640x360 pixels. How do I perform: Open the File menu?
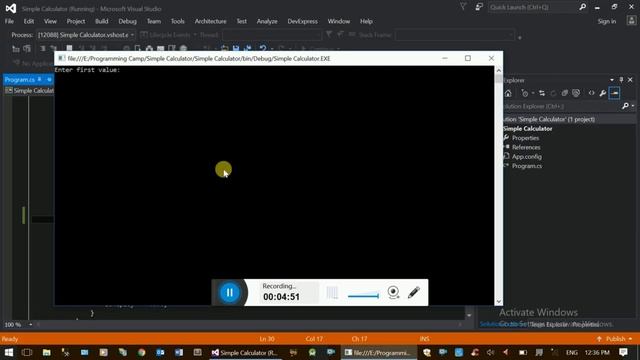click(9, 21)
